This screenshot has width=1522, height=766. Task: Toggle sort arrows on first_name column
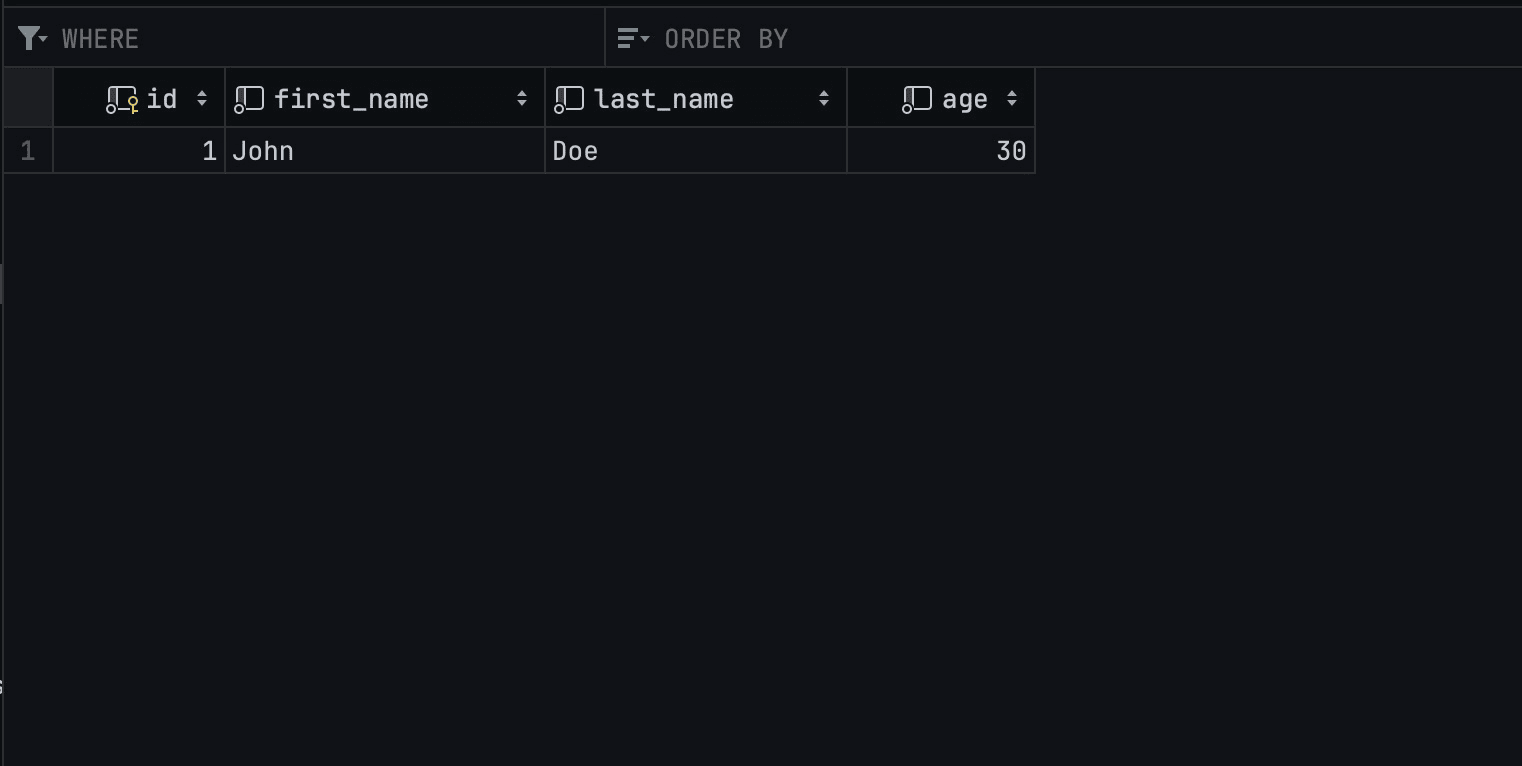pos(522,98)
